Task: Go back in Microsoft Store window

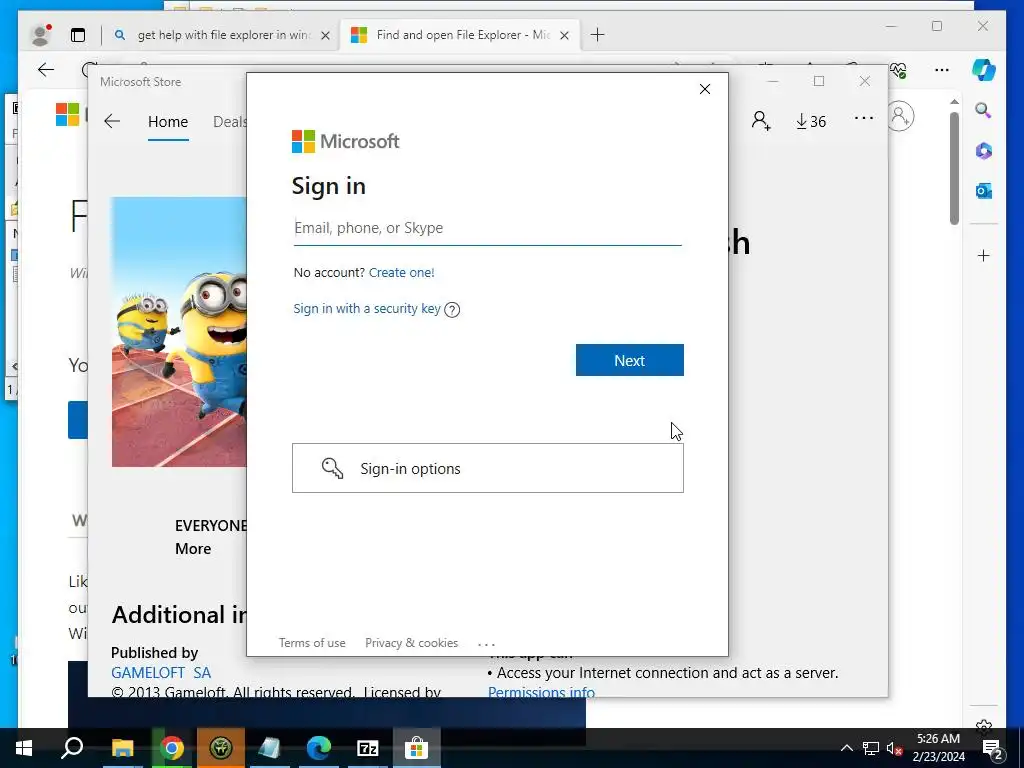Action: (112, 121)
